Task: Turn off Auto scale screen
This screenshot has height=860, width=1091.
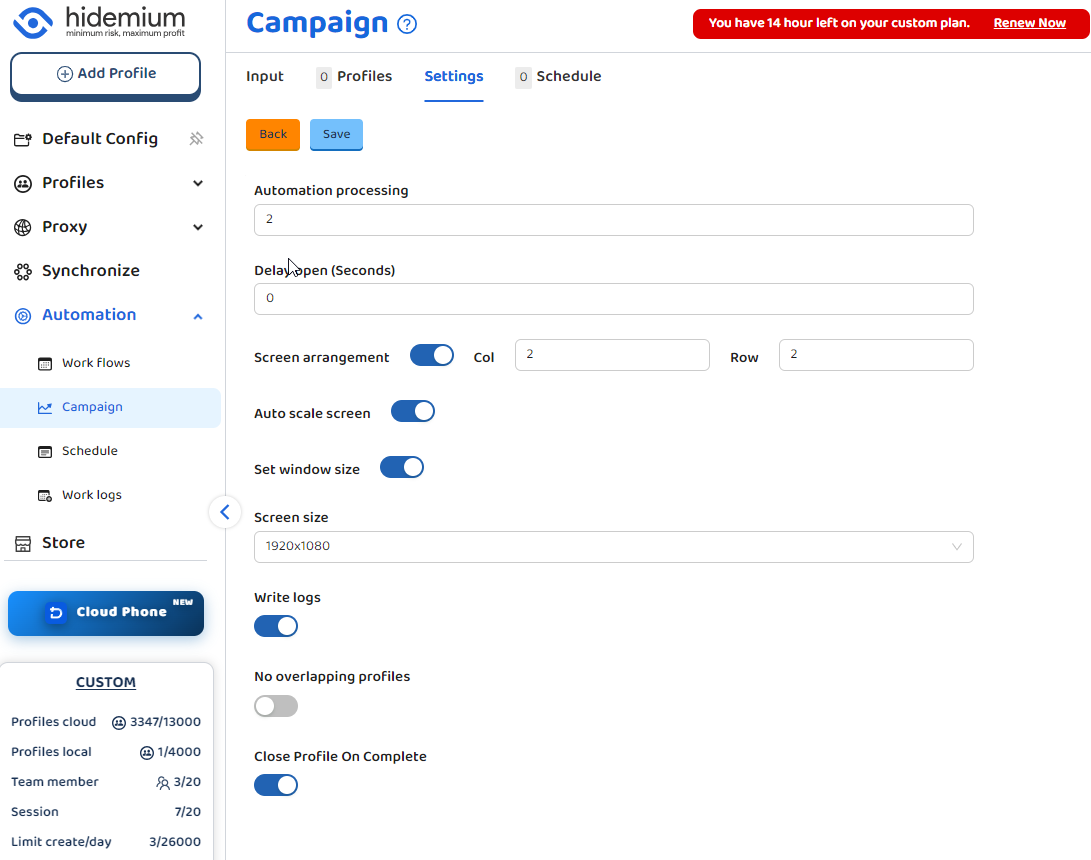Action: click(412, 412)
